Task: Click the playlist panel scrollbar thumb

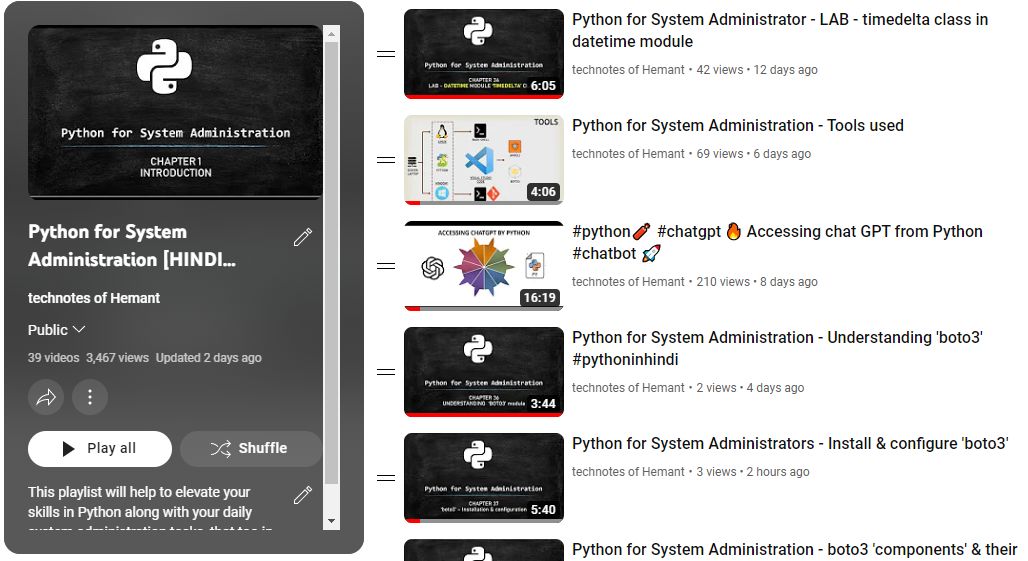Action: click(x=331, y=263)
